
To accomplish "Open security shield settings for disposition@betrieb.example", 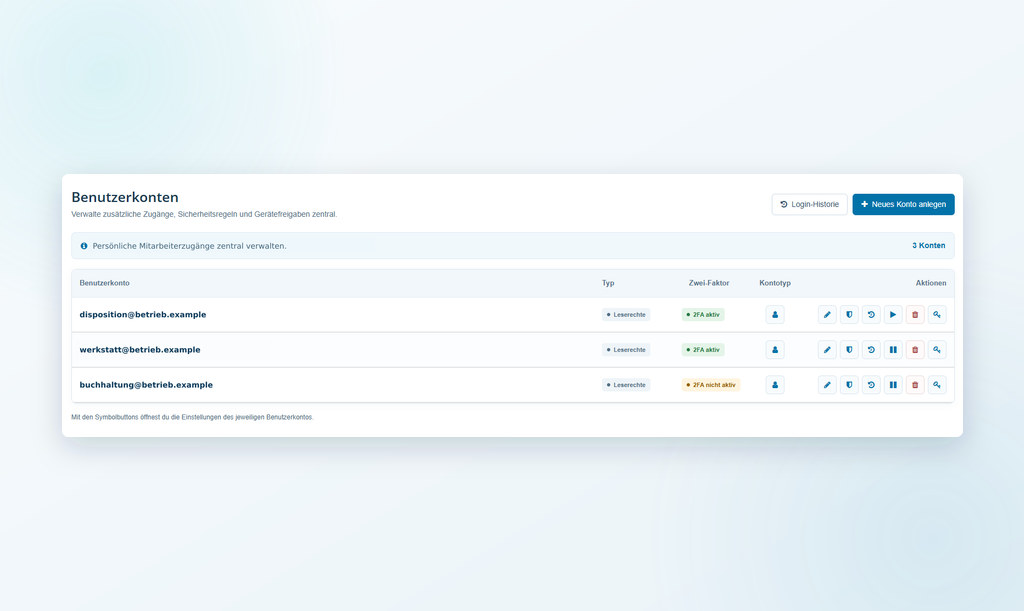I will (849, 315).
